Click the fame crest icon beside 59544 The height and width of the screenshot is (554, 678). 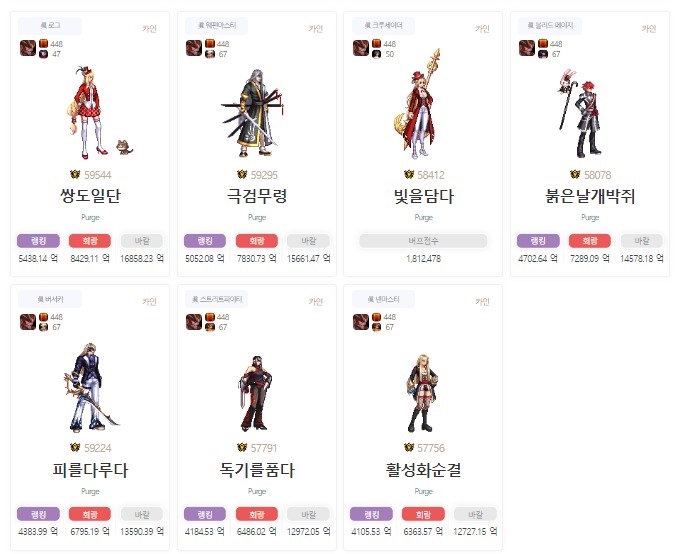point(75,174)
